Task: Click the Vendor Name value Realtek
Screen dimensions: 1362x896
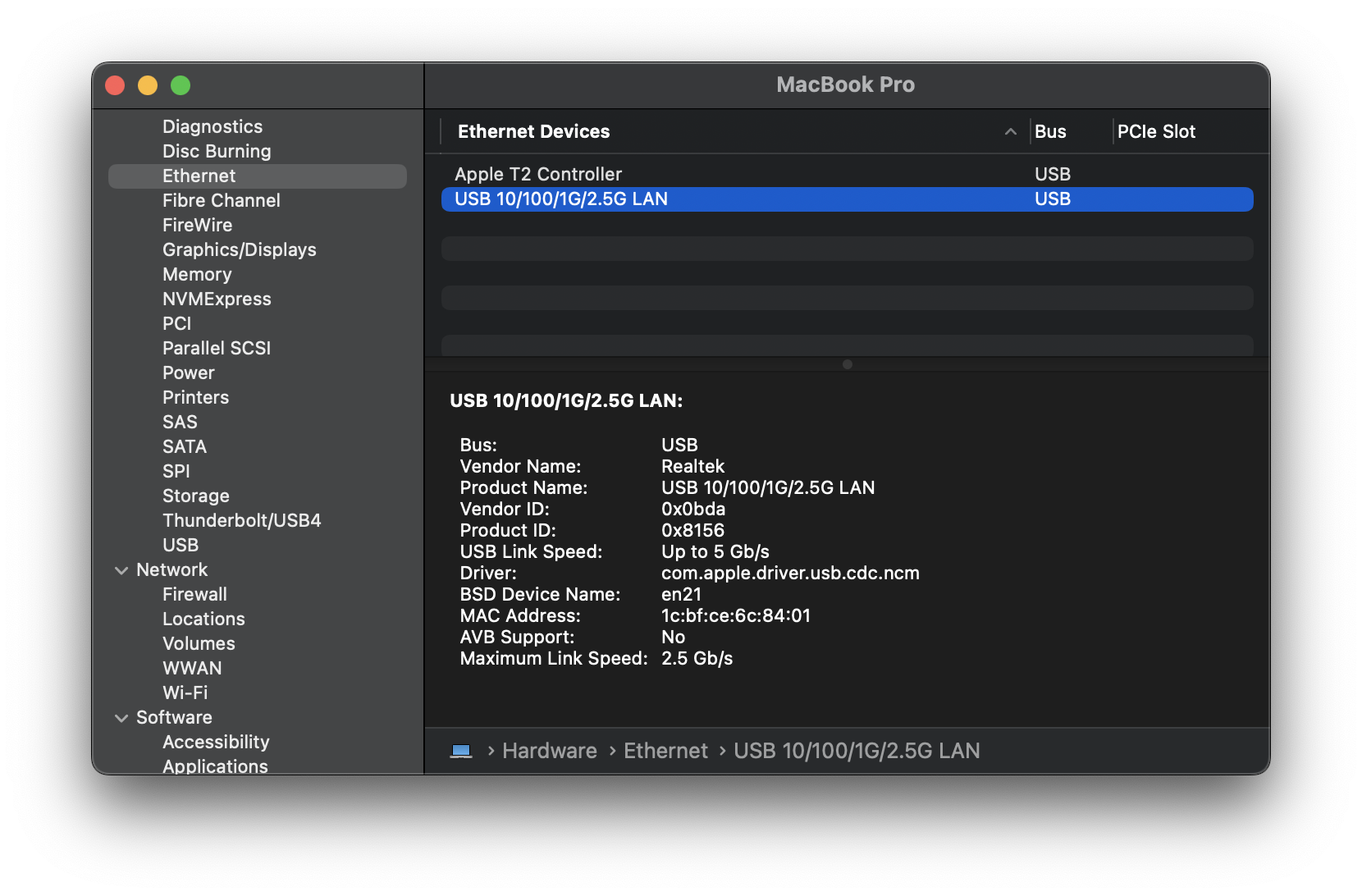Action: pos(692,466)
